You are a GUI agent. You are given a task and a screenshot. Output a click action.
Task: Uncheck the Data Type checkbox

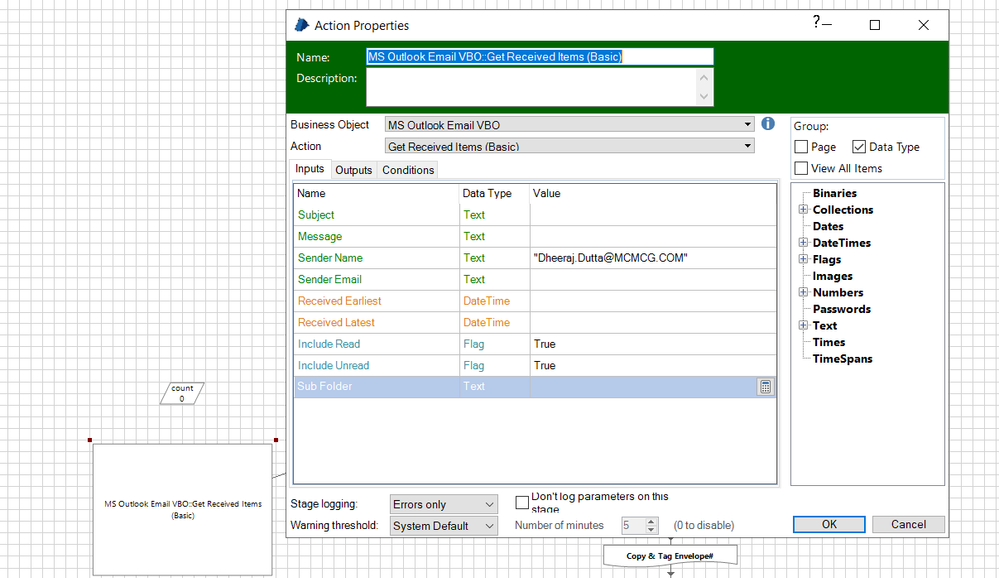[x=859, y=147]
